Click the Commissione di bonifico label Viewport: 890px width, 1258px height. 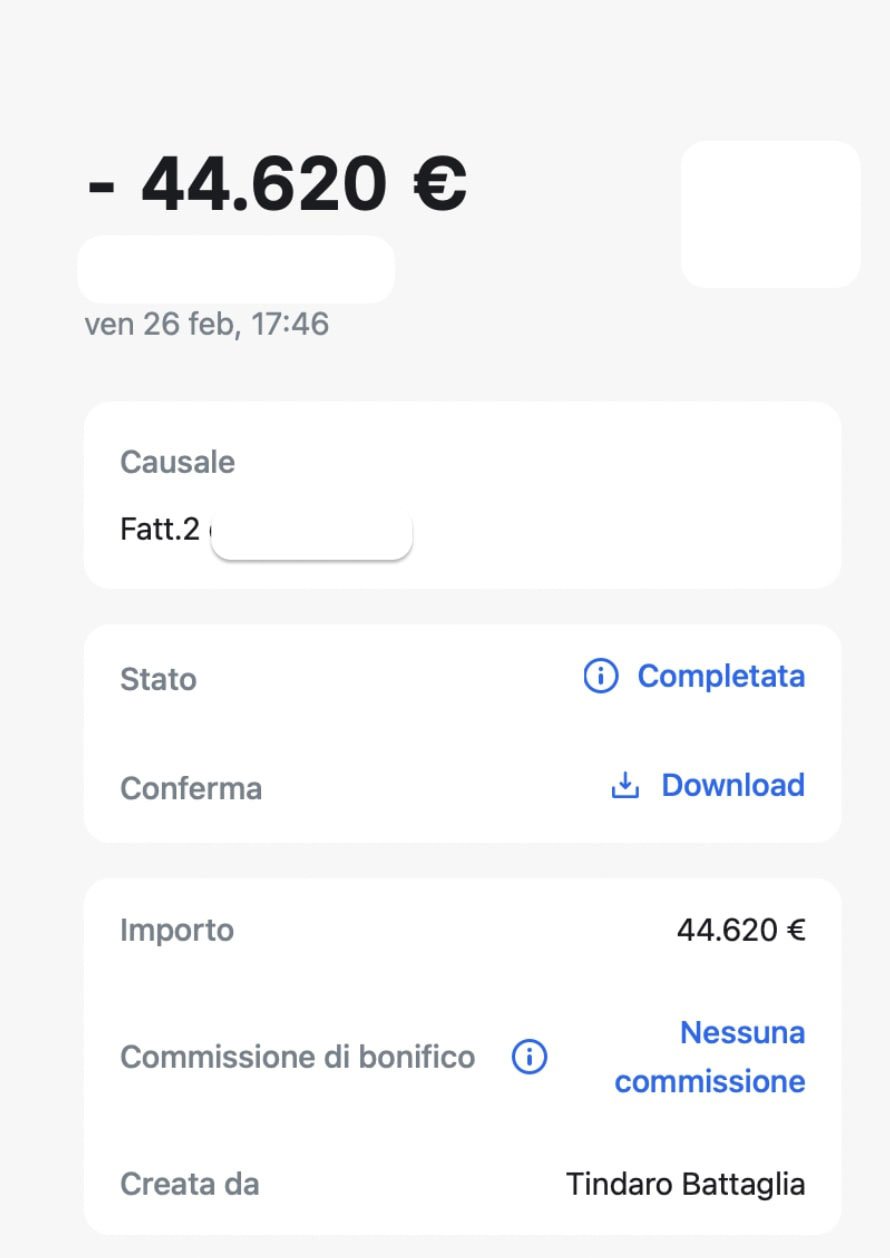pyautogui.click(x=297, y=1057)
